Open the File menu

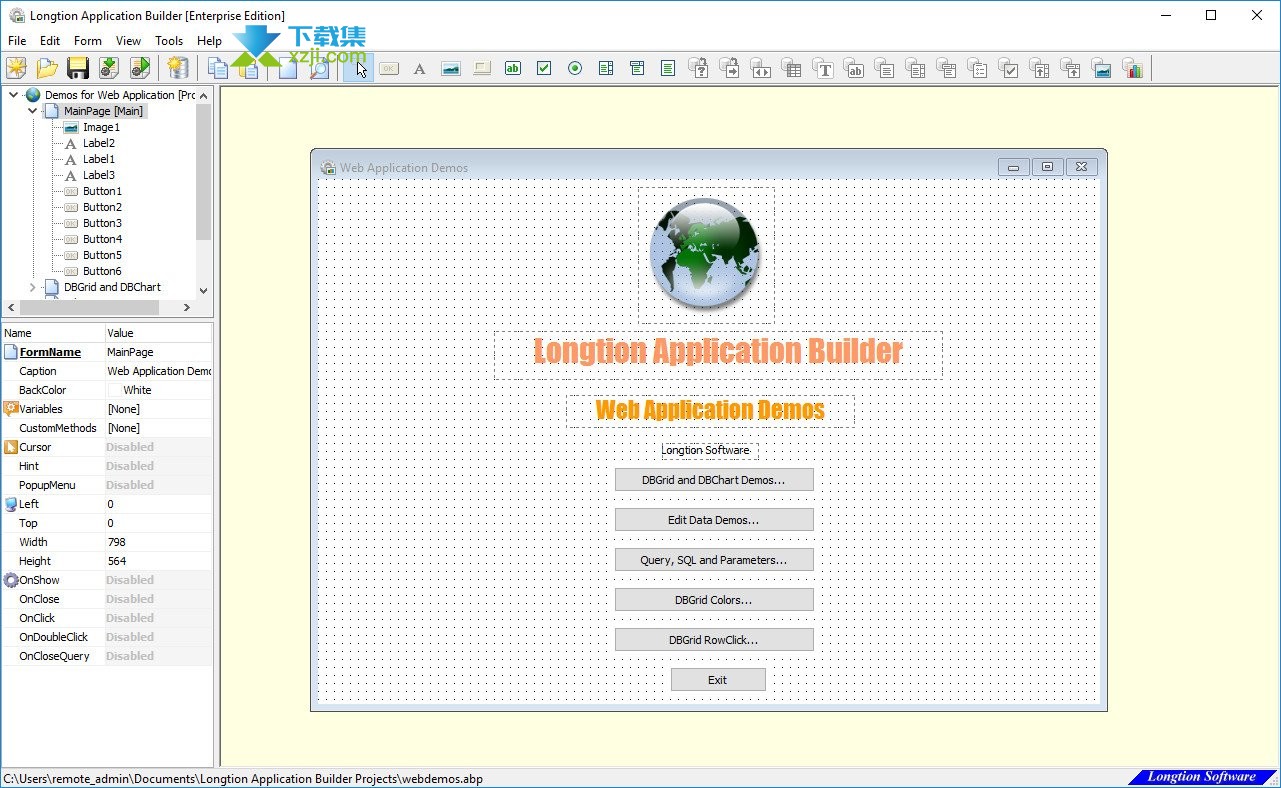(17, 41)
